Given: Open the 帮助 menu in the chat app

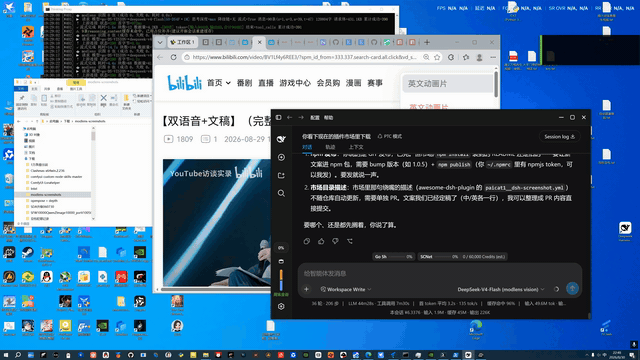Looking at the screenshot, I should pyautogui.click(x=329, y=118).
